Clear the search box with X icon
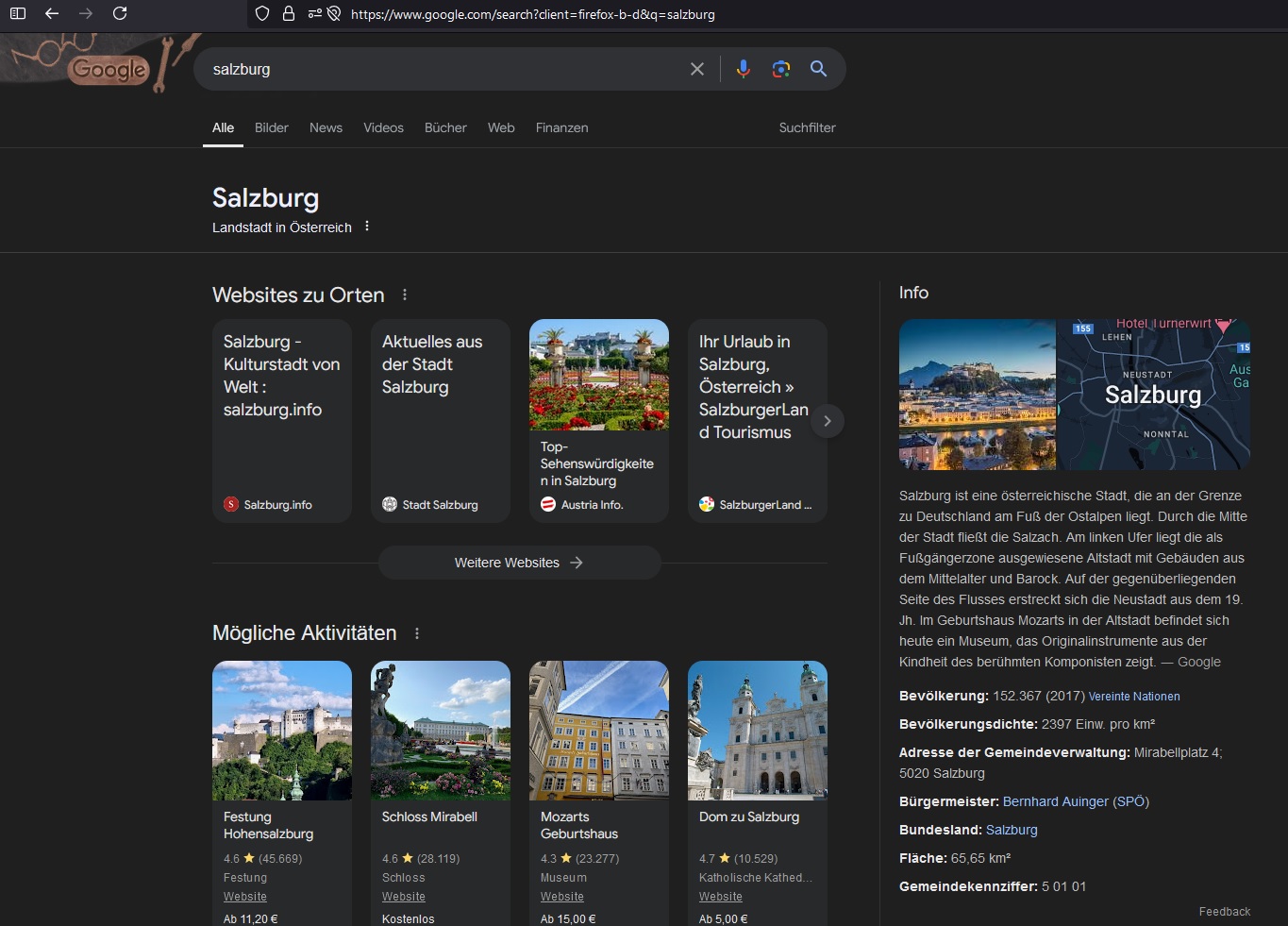1288x926 pixels. tap(697, 69)
